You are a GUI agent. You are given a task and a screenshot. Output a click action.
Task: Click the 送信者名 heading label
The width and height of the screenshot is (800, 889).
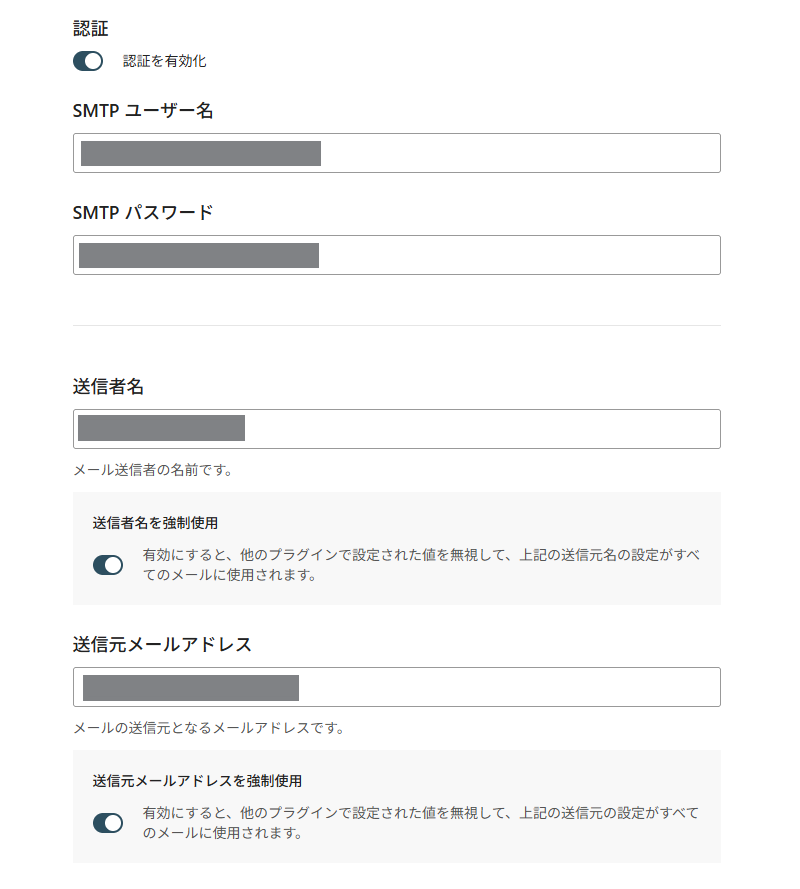point(108,387)
